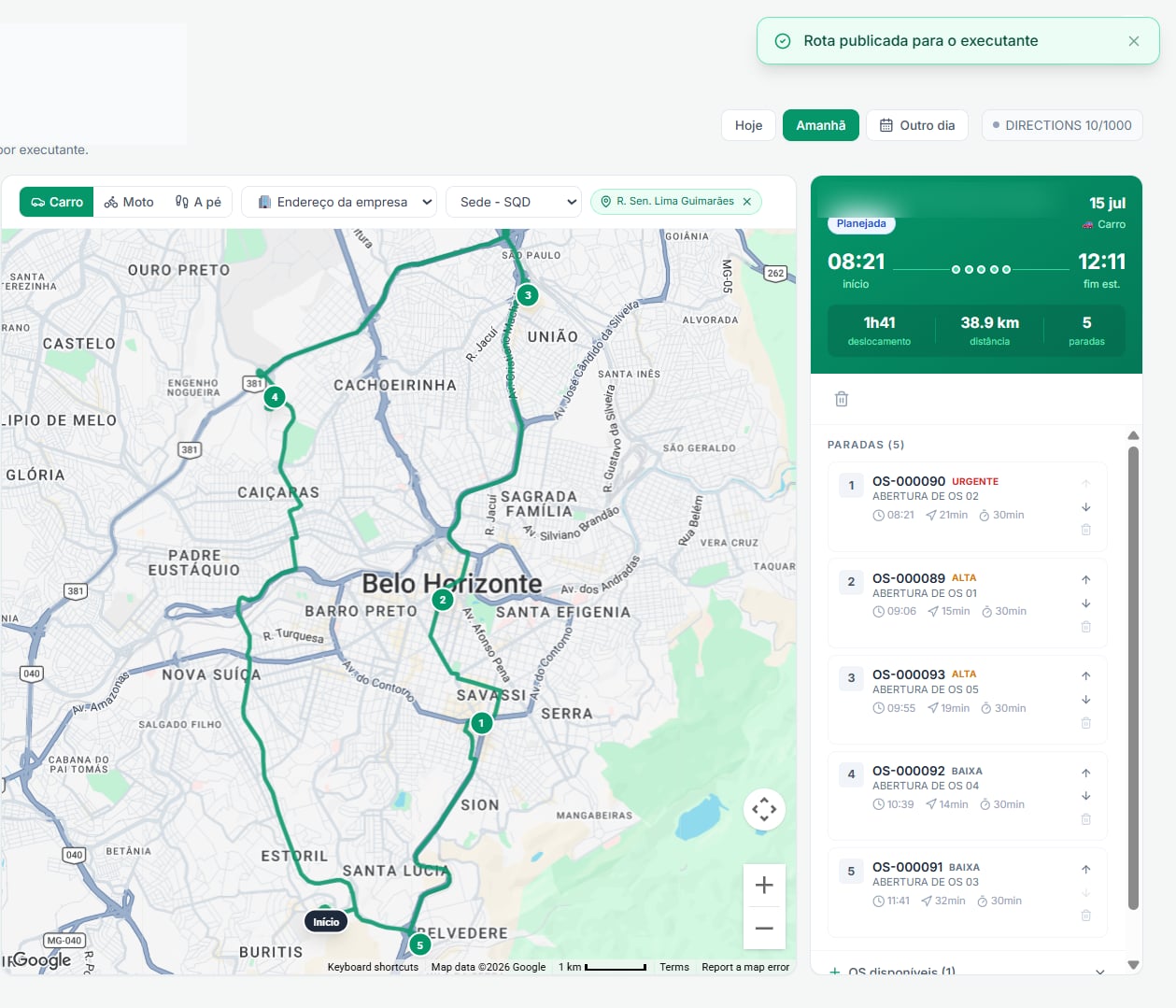Screen dimensions: 1176x1008
Task: Open Keyboard shortcuts for the map
Action: point(373,967)
